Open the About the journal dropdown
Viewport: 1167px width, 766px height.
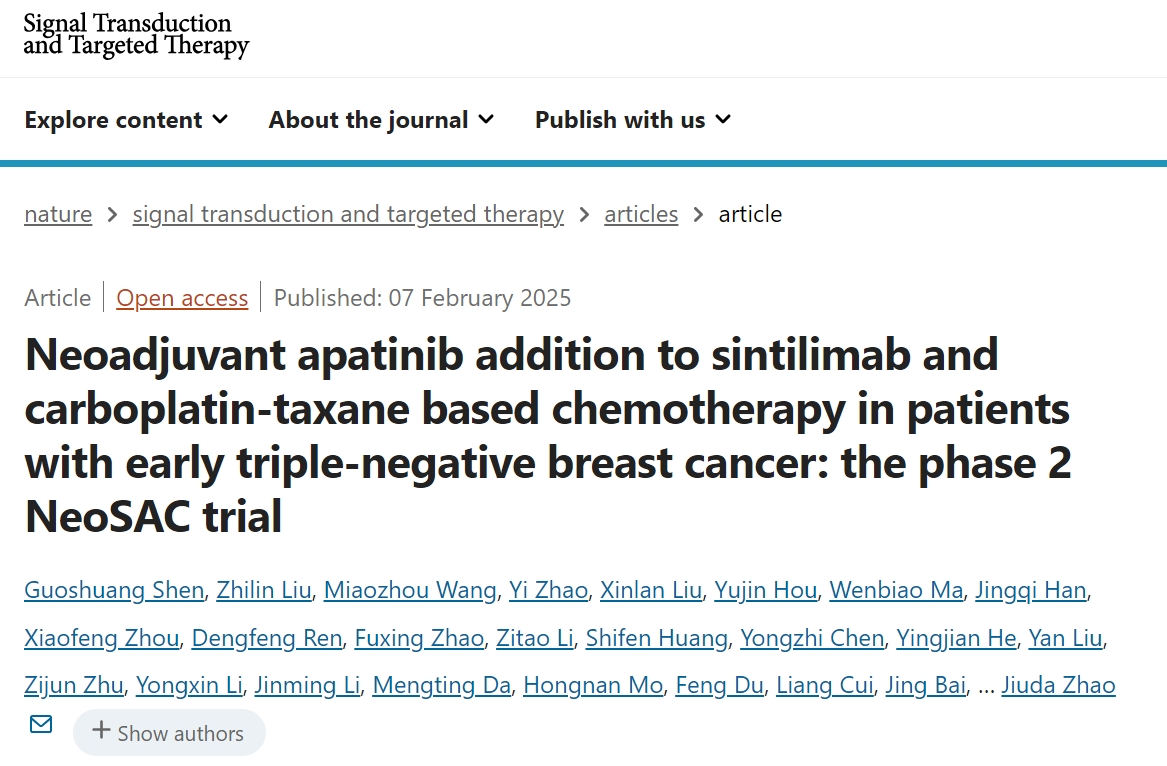coord(381,120)
